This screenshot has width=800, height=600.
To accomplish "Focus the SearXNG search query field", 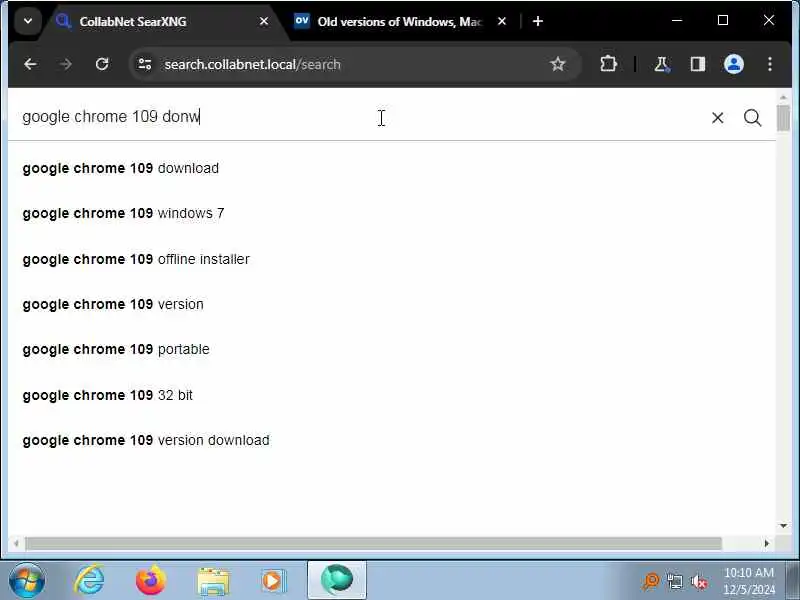I will click(x=357, y=117).
